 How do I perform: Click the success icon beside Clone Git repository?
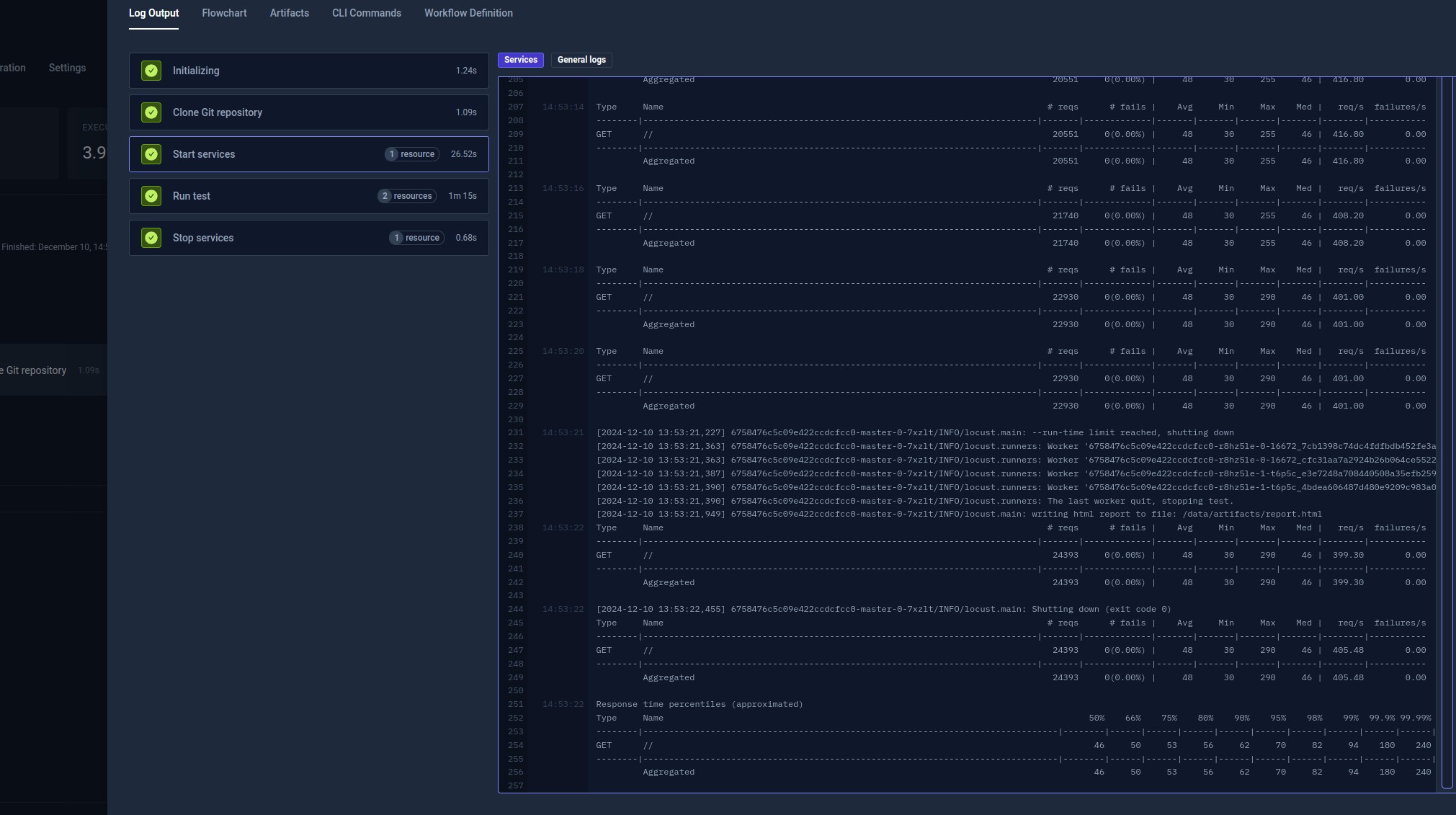[x=151, y=112]
